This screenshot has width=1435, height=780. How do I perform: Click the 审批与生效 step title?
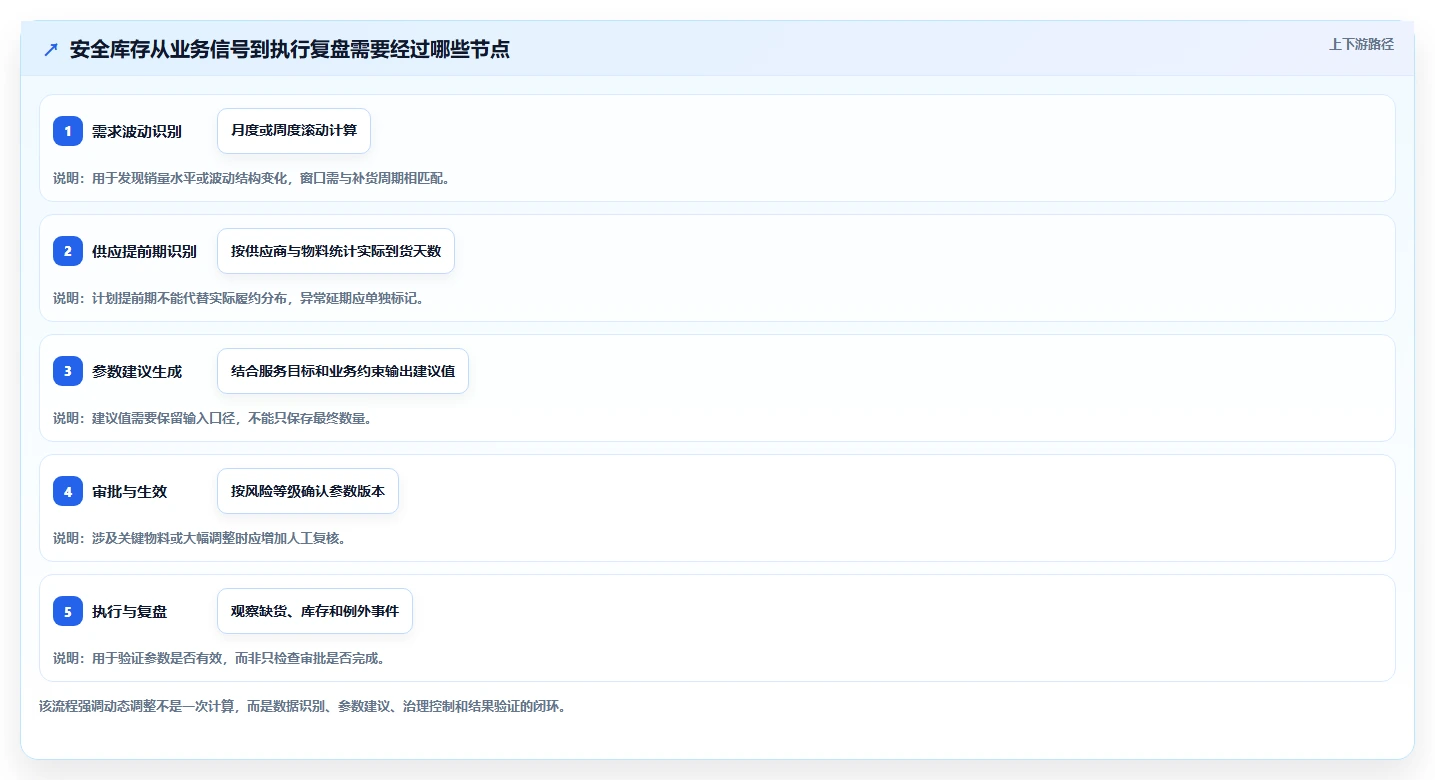(x=129, y=491)
